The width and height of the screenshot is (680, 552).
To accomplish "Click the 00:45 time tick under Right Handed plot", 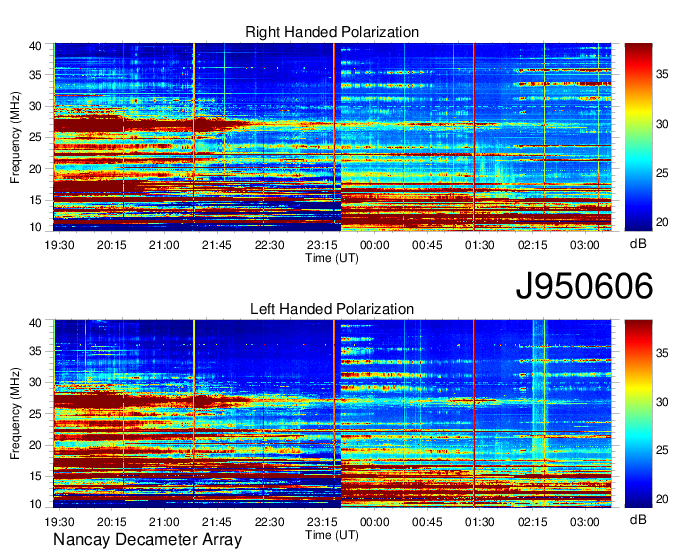I will (427, 245).
